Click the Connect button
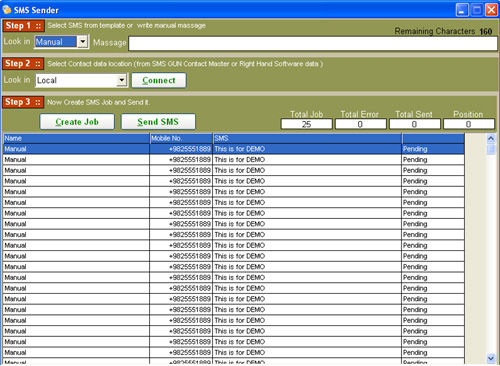 [159, 80]
